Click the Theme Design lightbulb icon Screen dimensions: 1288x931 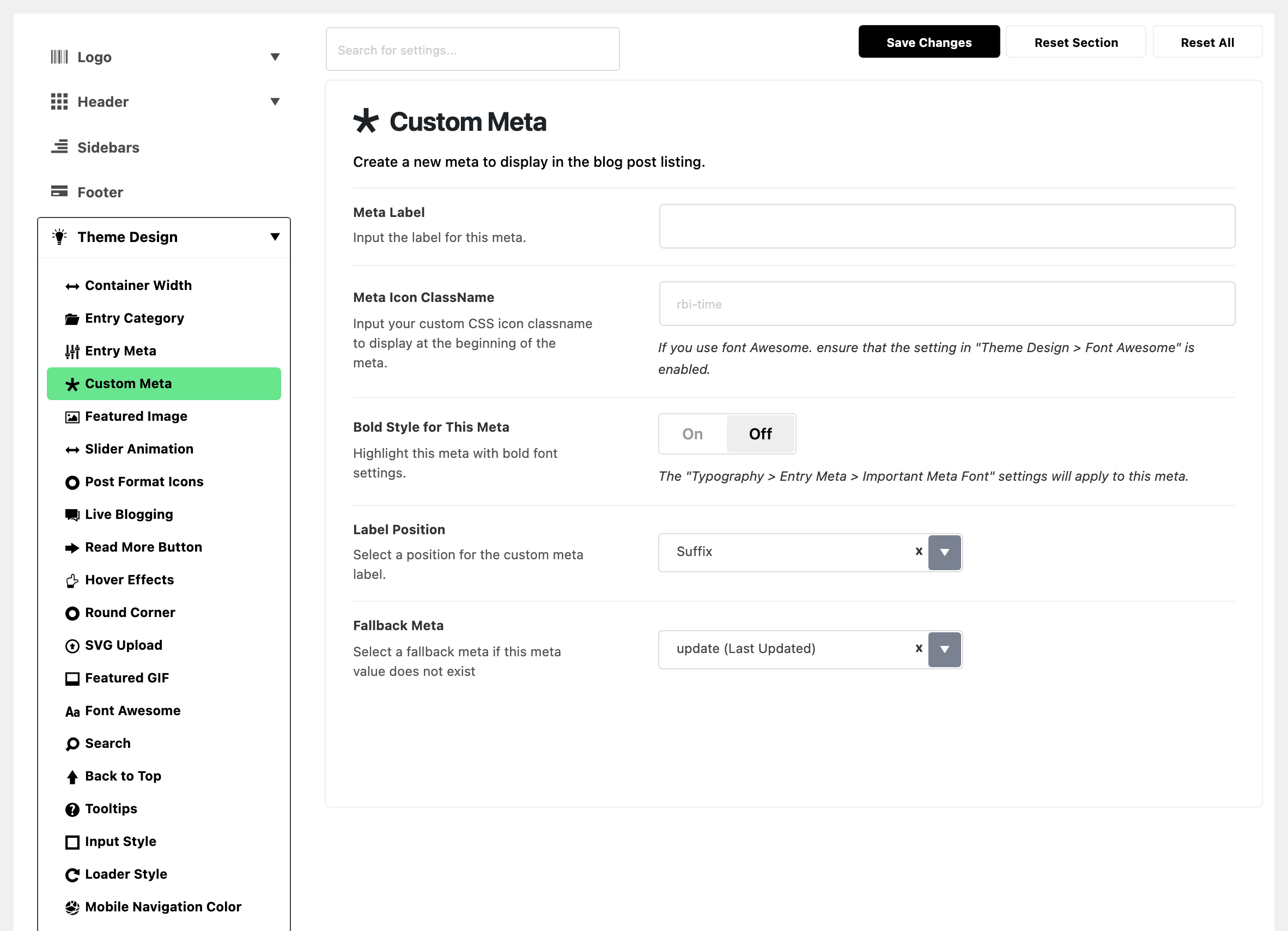(59, 237)
